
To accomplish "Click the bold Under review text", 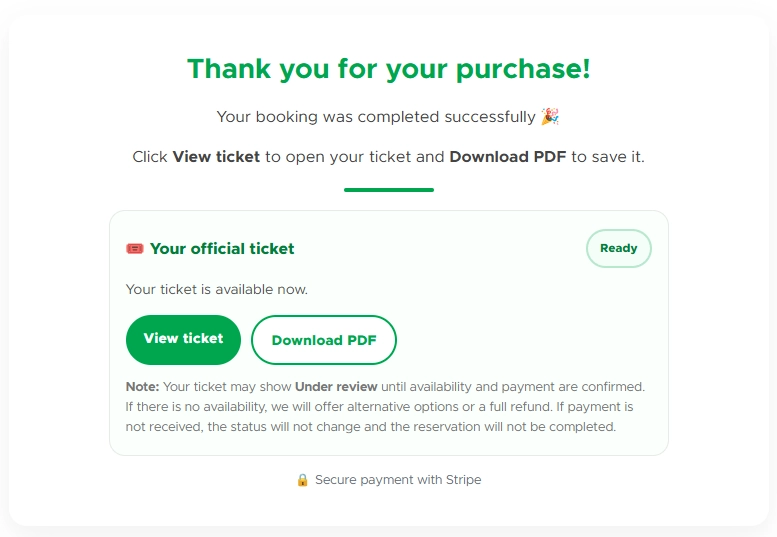I will tap(336, 387).
